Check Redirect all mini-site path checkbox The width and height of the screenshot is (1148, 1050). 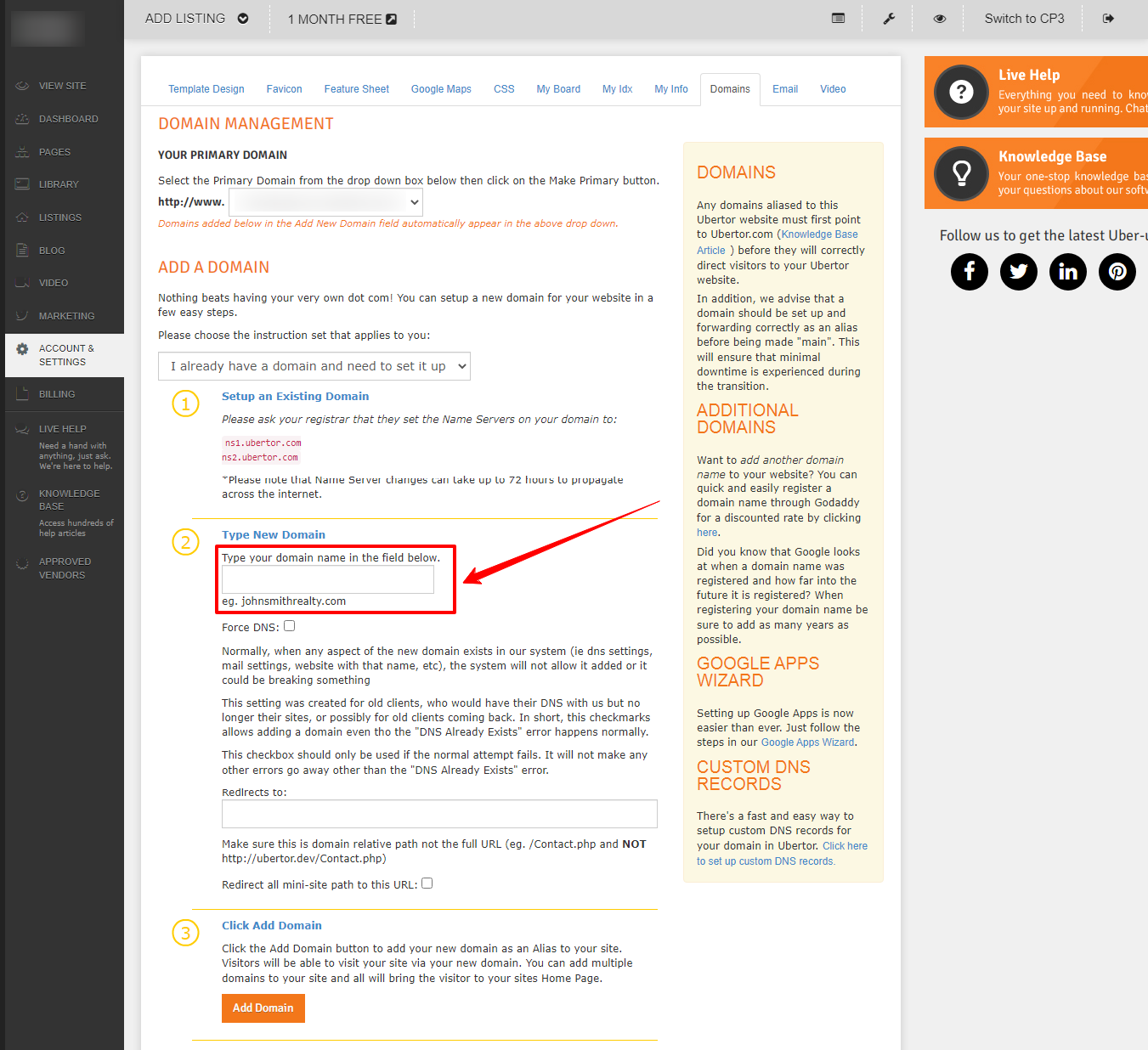tap(427, 883)
